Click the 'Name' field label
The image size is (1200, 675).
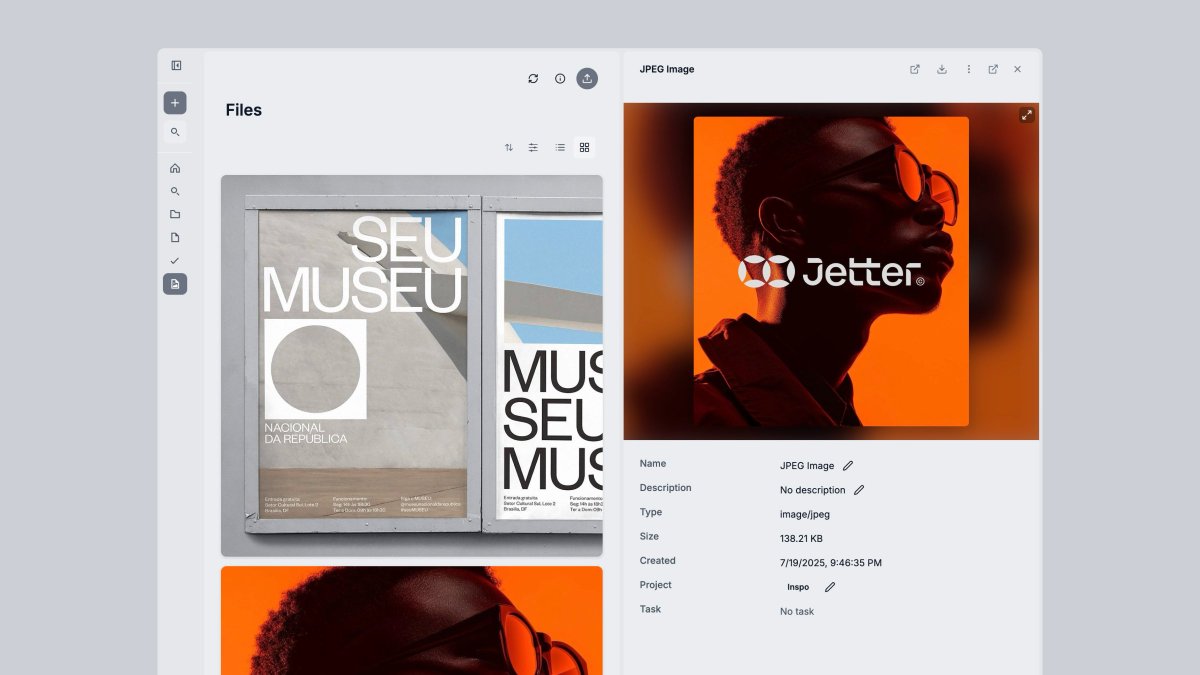pos(653,463)
